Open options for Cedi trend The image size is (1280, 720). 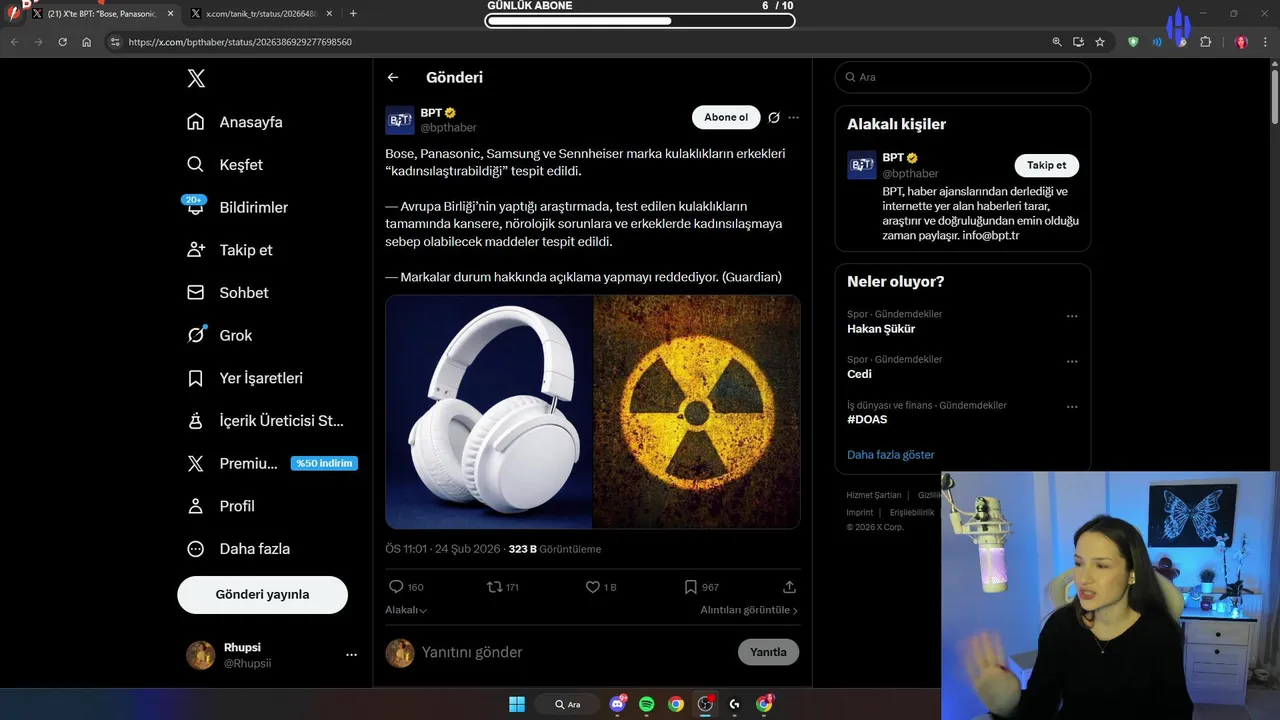click(x=1072, y=361)
